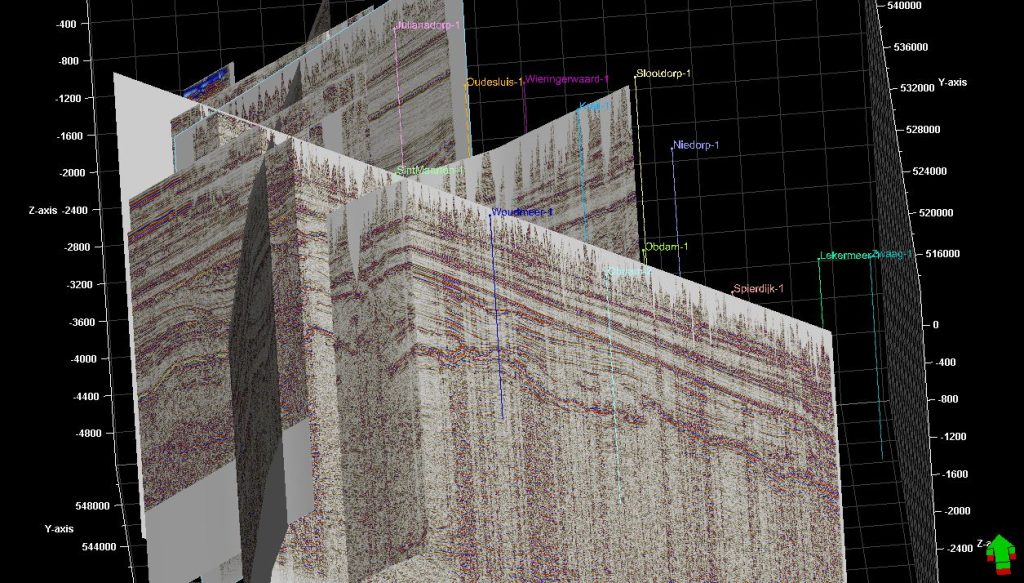Select the Oudesluis-1 well label

click(x=494, y=82)
